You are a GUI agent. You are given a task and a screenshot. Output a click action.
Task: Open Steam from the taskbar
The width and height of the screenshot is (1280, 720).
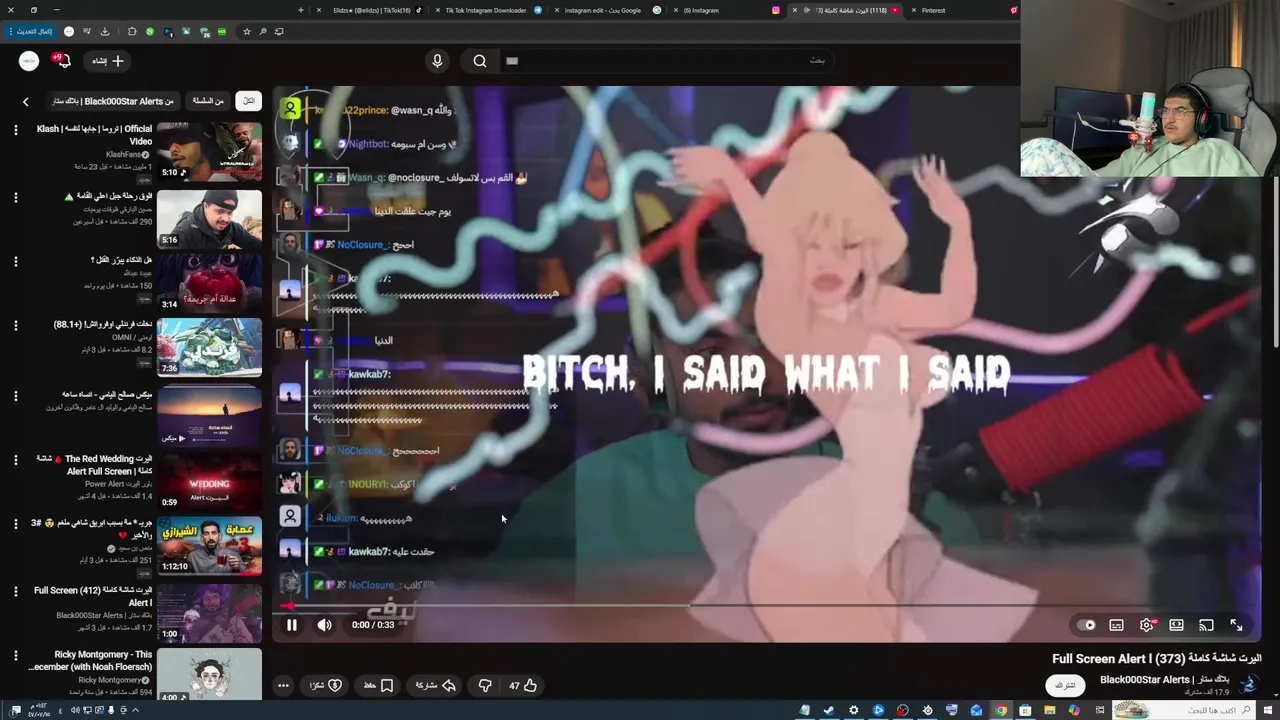(x=829, y=710)
